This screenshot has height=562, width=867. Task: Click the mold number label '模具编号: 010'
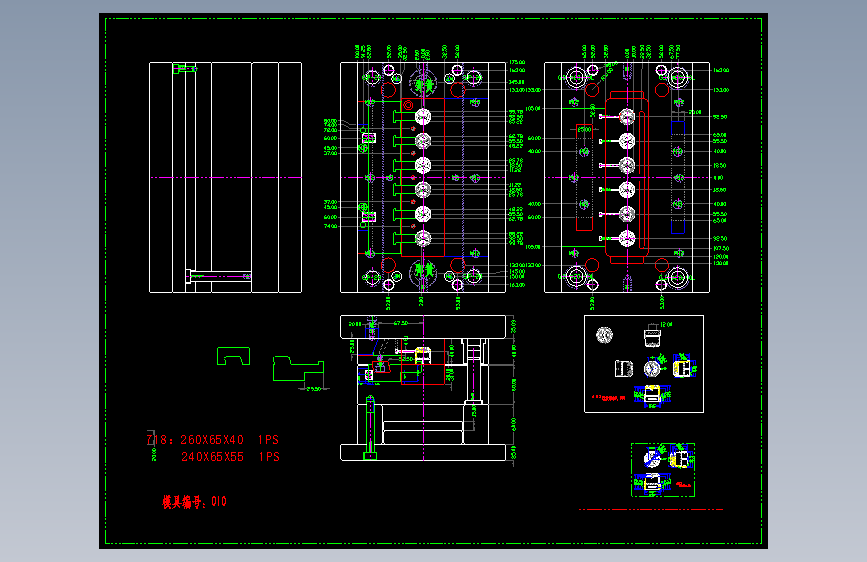point(194,502)
